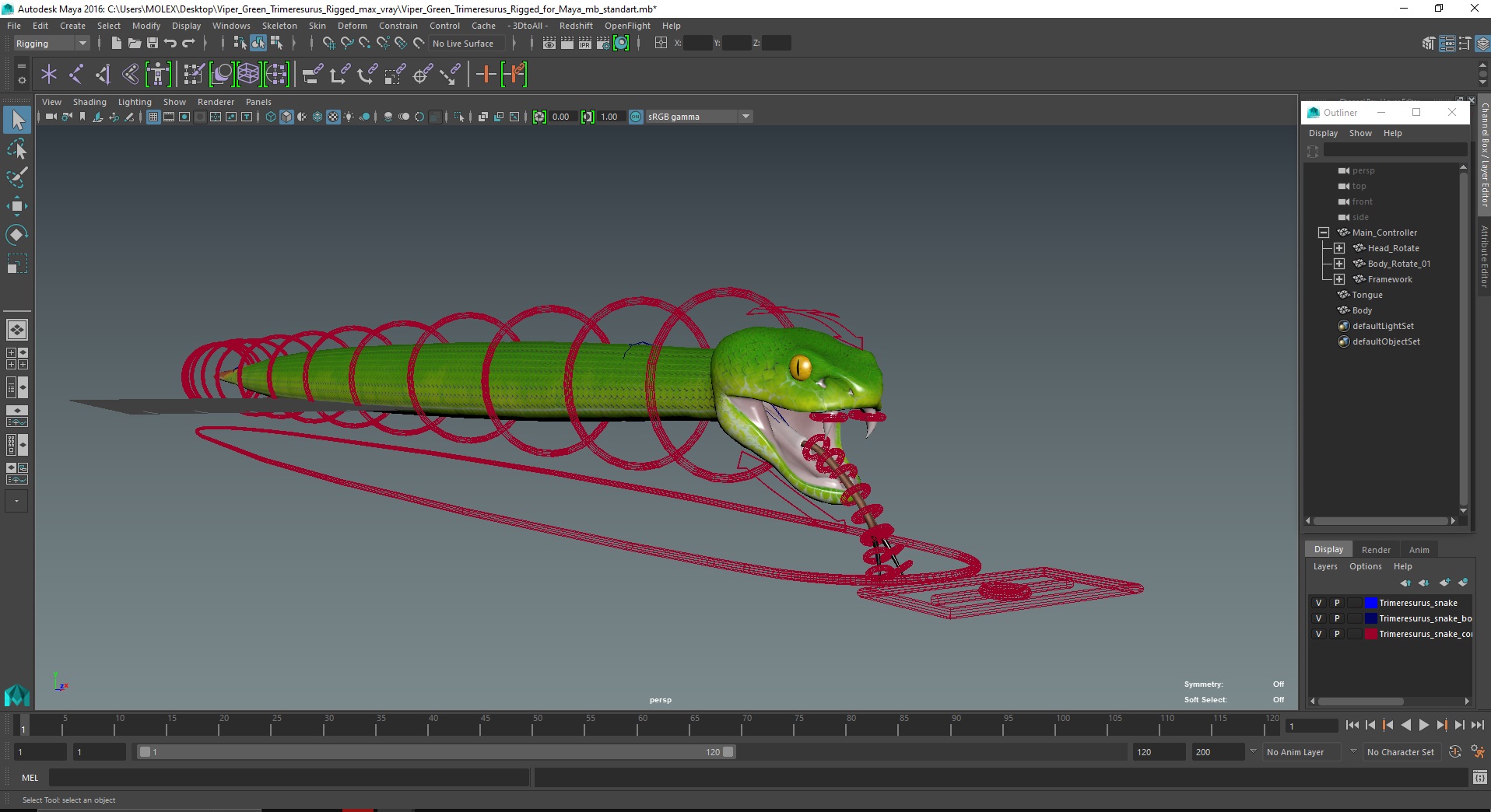
Task: Choose the Rotate tool in toolbox
Action: click(x=17, y=235)
